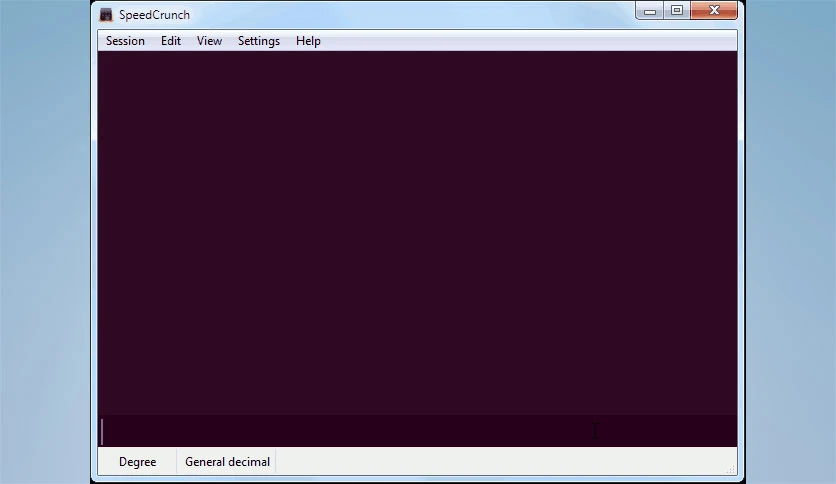Open the Help menu
Screen dimensions: 836x484
click(308, 41)
